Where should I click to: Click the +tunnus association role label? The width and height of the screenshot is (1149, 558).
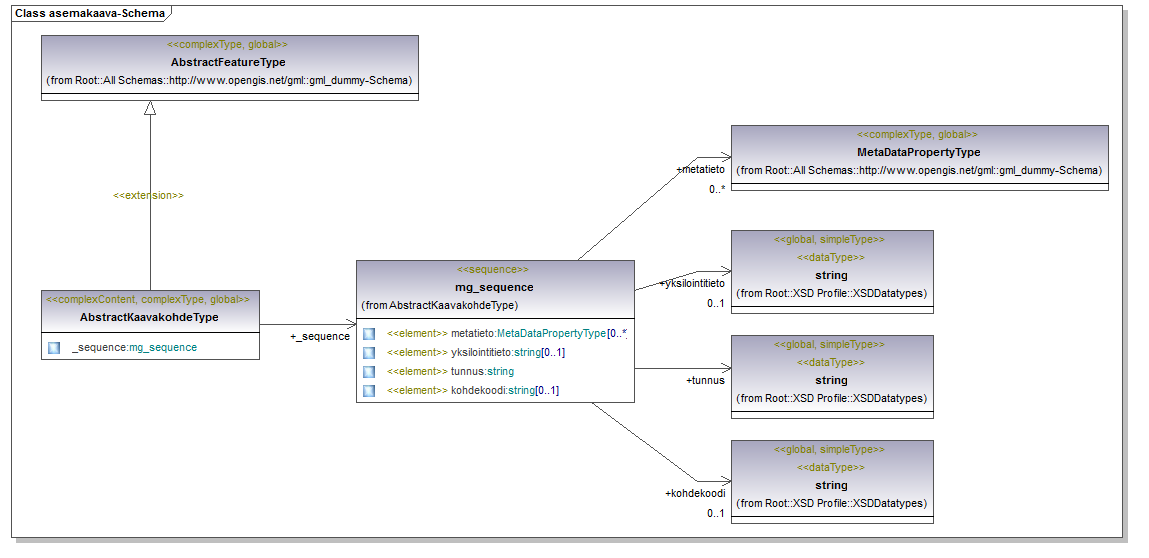(705, 380)
